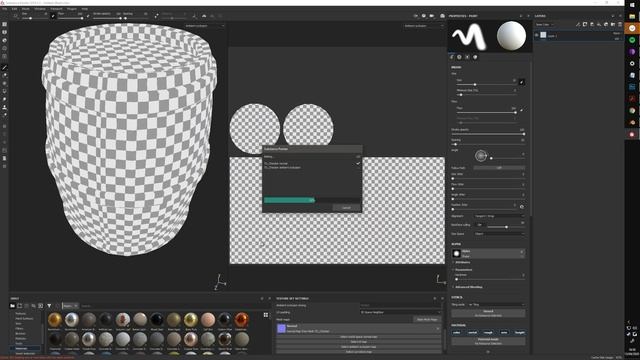The width and height of the screenshot is (640, 360).
Task: Toggle visibility eye of Layer 1
Action: click(x=537, y=36)
